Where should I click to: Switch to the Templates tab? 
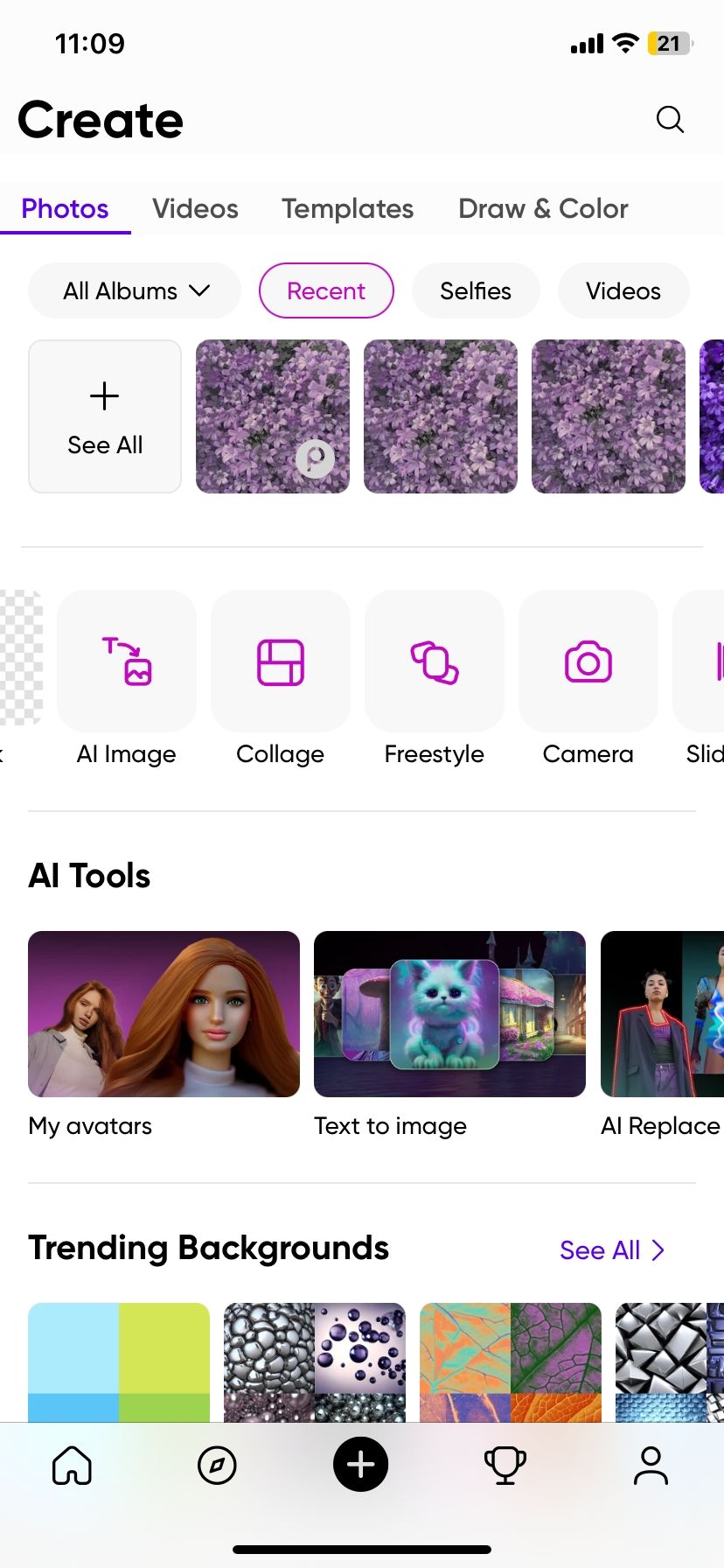pyautogui.click(x=347, y=208)
